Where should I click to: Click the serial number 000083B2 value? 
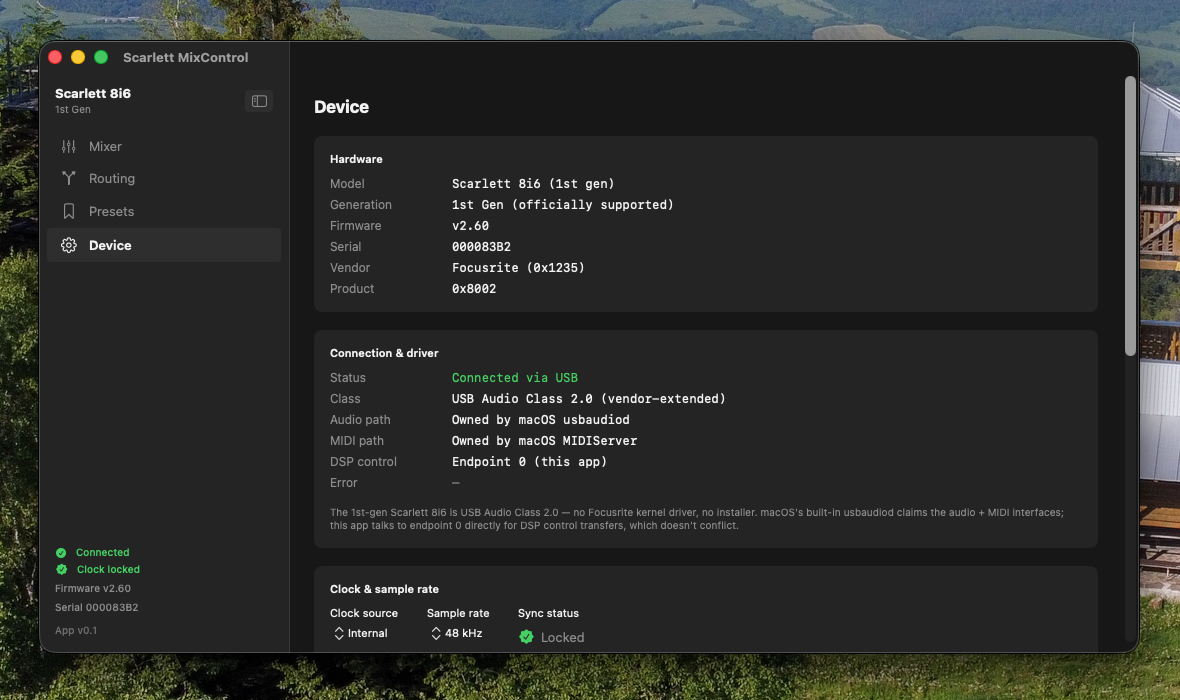coord(481,247)
